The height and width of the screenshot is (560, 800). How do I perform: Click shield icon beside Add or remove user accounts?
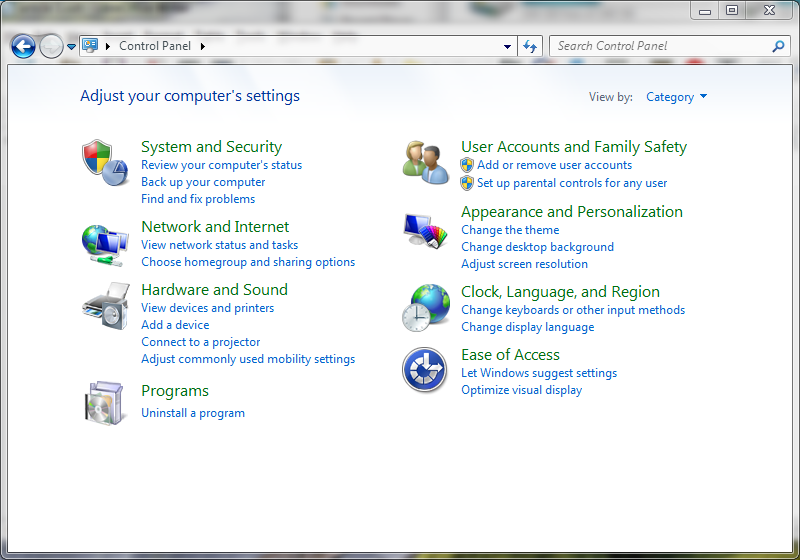[x=467, y=165]
